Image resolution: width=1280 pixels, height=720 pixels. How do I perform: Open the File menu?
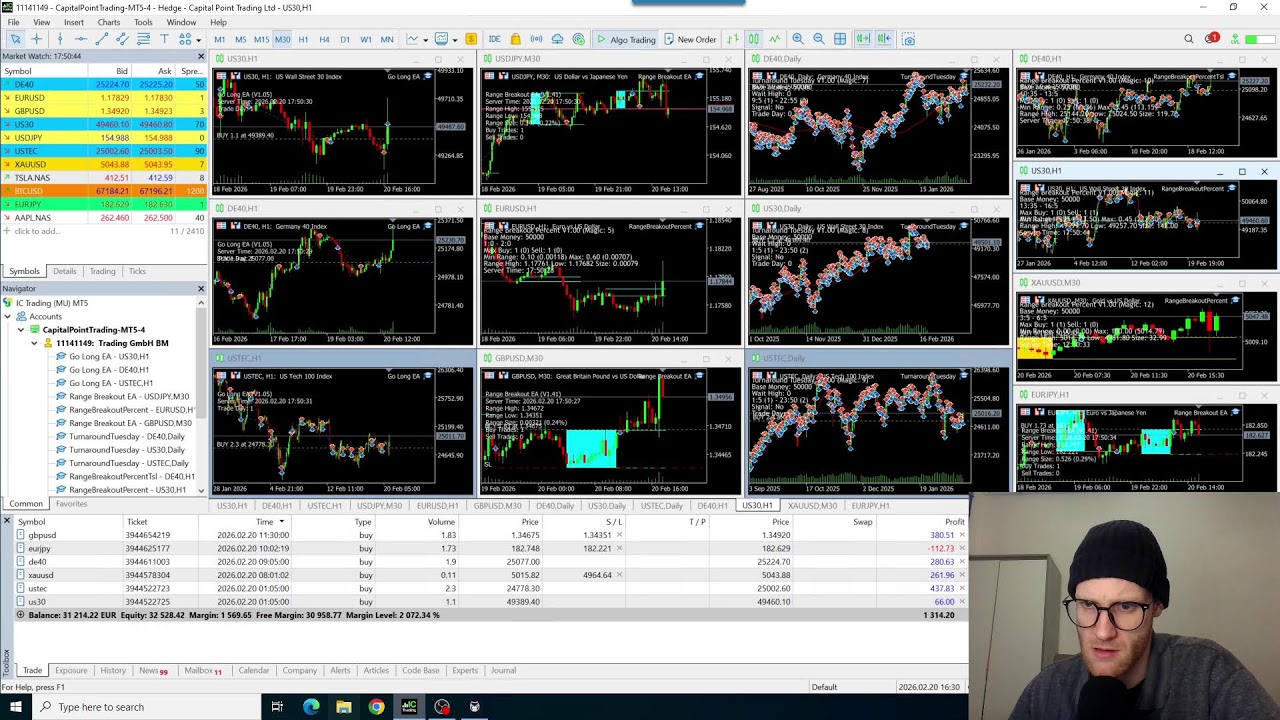[14, 22]
